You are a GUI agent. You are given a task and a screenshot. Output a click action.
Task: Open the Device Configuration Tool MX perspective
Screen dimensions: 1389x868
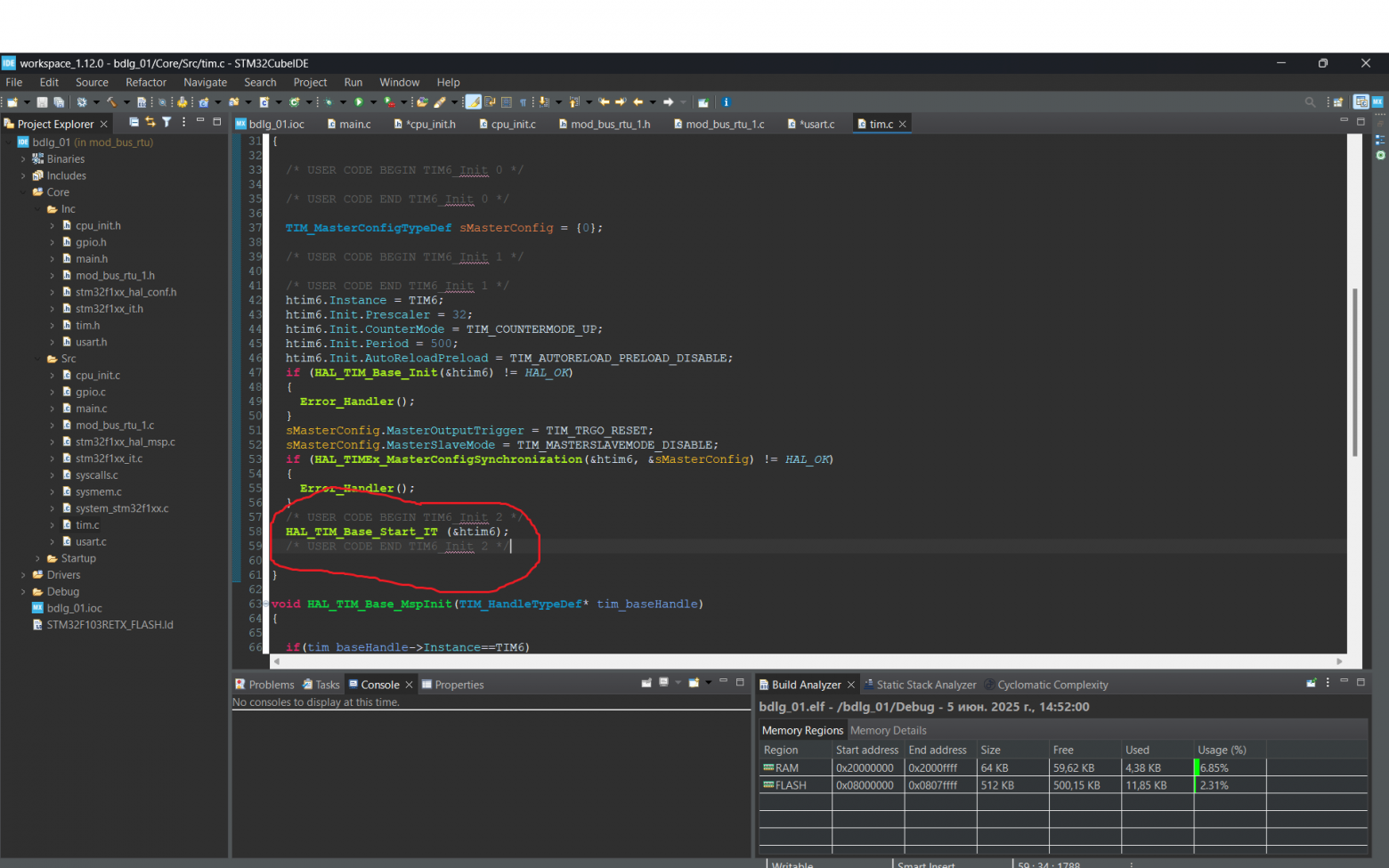pyautogui.click(x=1377, y=102)
